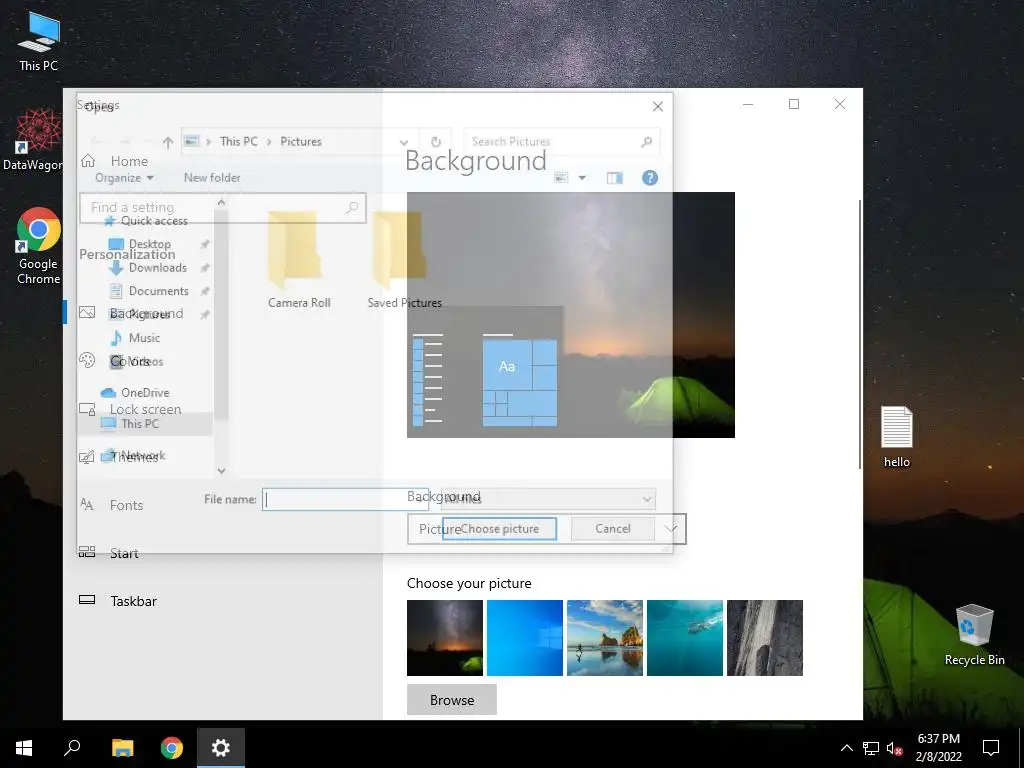The image size is (1024, 768).
Task: Select the gray cliff wallpaper thumbnail
Action: pyautogui.click(x=765, y=638)
